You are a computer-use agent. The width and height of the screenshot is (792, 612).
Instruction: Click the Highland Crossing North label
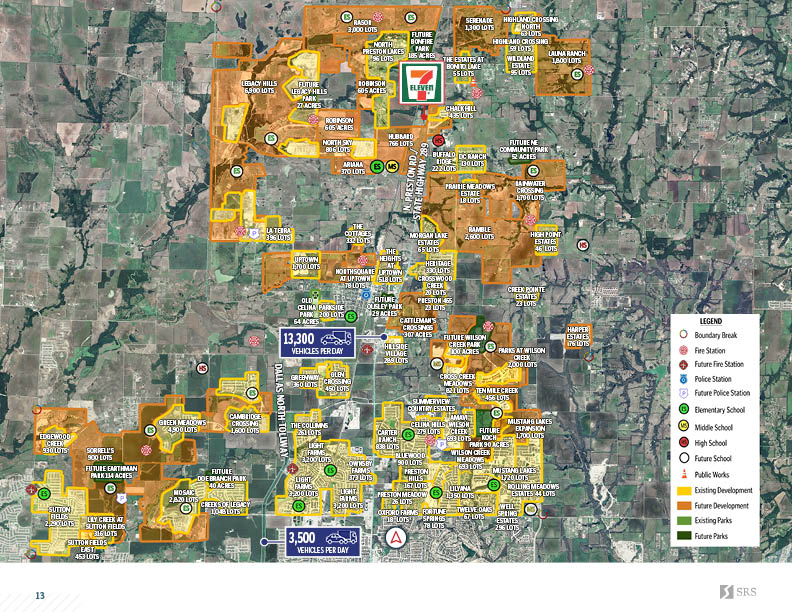click(x=530, y=26)
